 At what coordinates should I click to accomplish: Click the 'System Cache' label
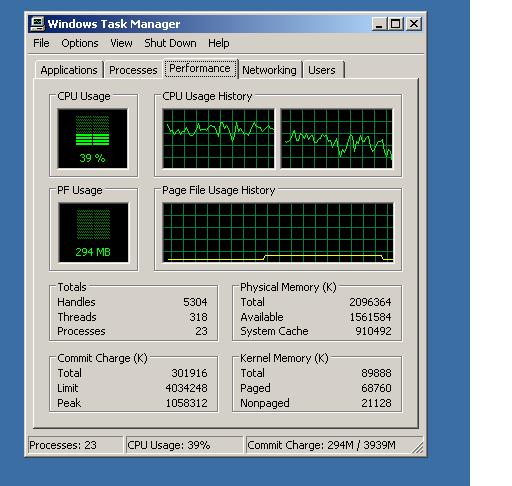pyautogui.click(x=274, y=331)
